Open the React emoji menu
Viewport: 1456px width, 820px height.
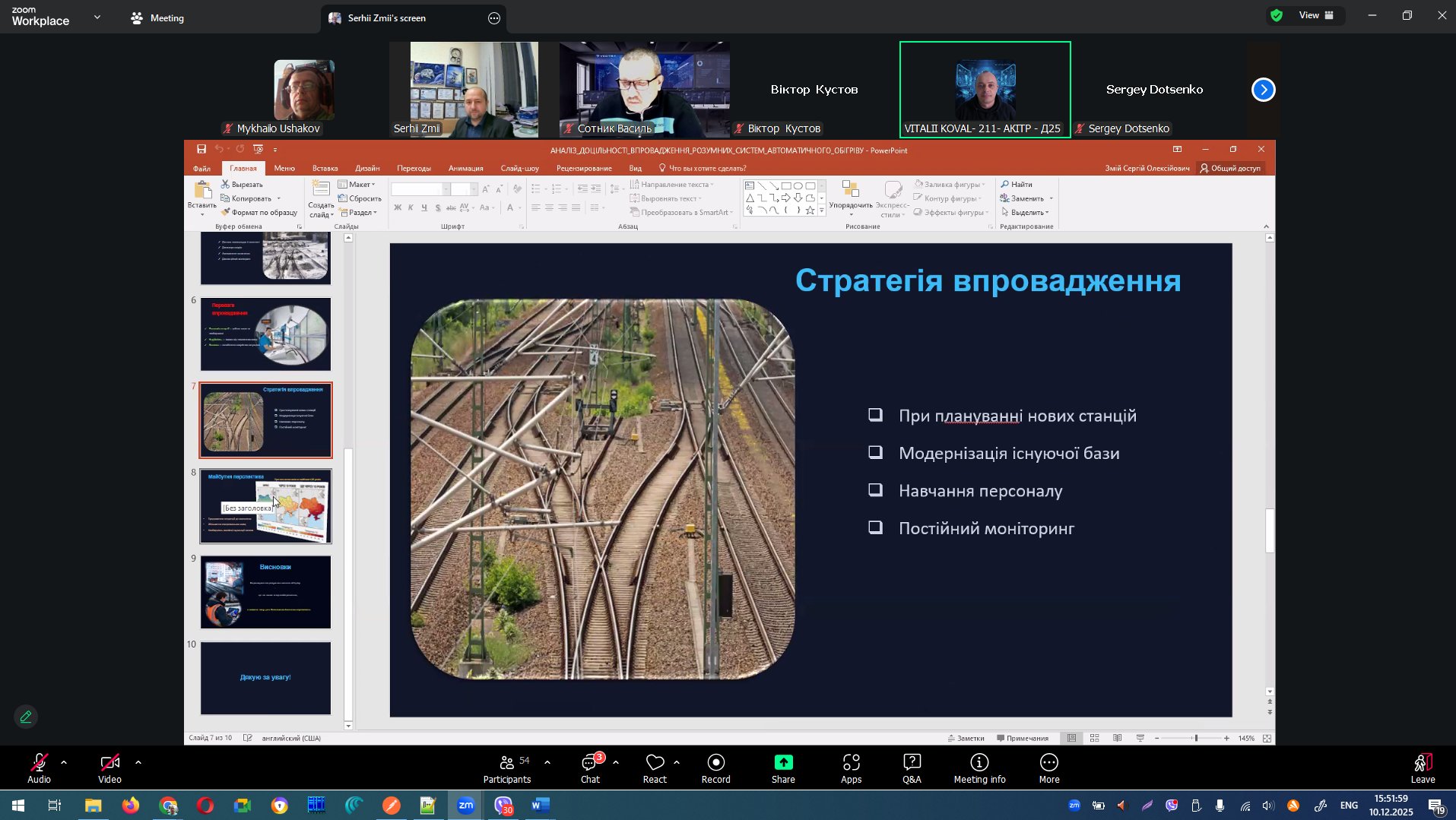[x=655, y=768]
